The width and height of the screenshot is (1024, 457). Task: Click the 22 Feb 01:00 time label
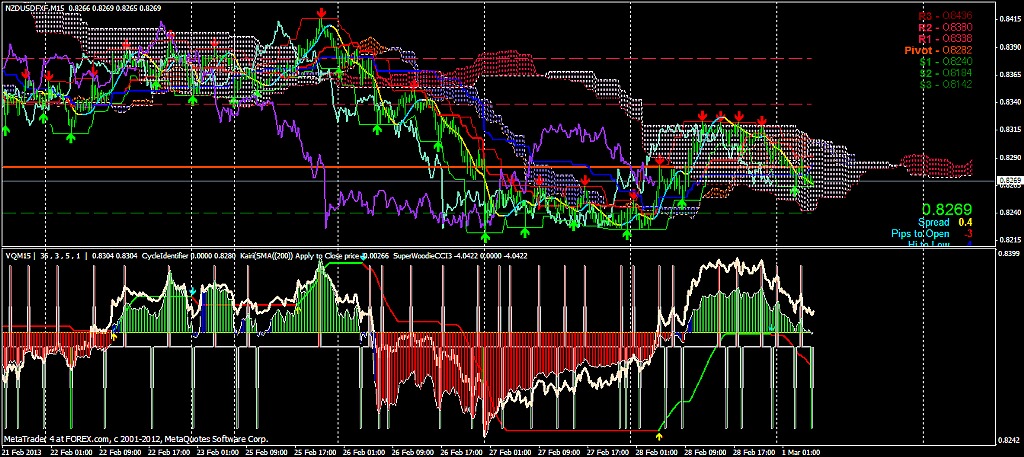[69, 451]
